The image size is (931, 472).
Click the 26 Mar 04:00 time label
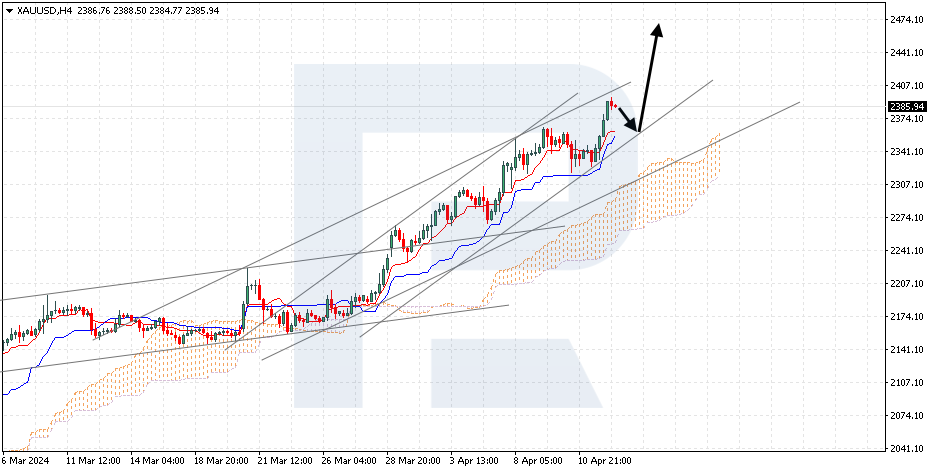point(349,461)
